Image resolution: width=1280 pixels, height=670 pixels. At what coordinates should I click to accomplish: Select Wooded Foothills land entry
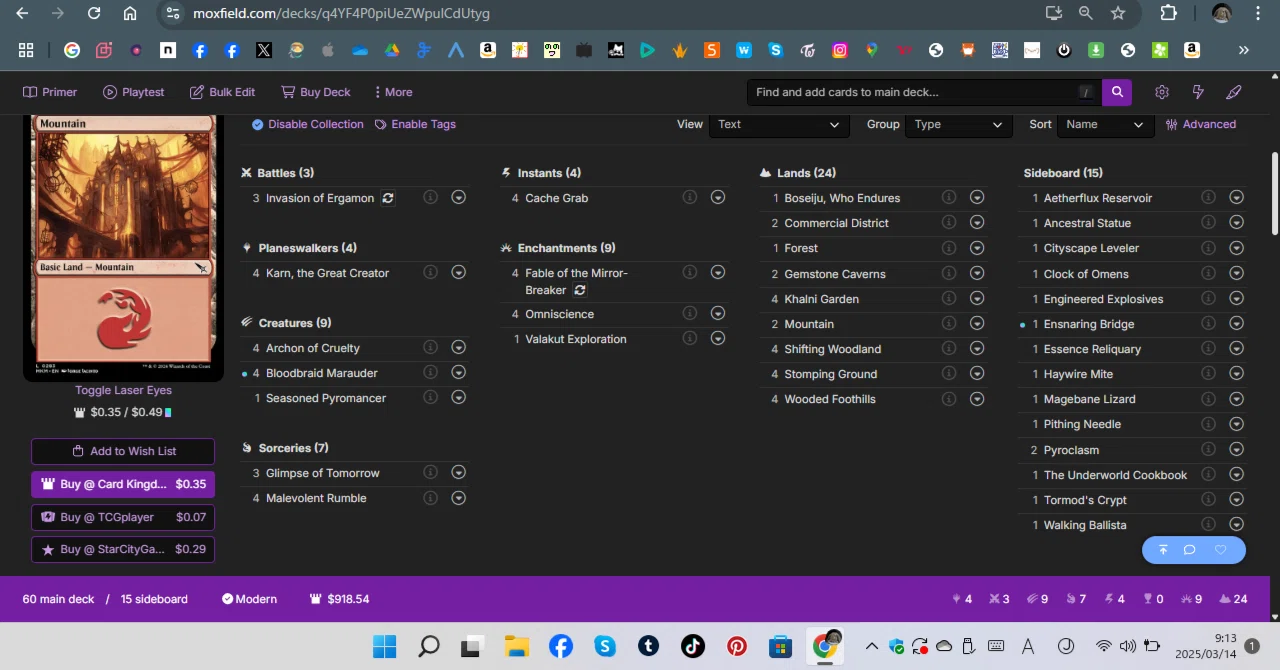click(829, 399)
